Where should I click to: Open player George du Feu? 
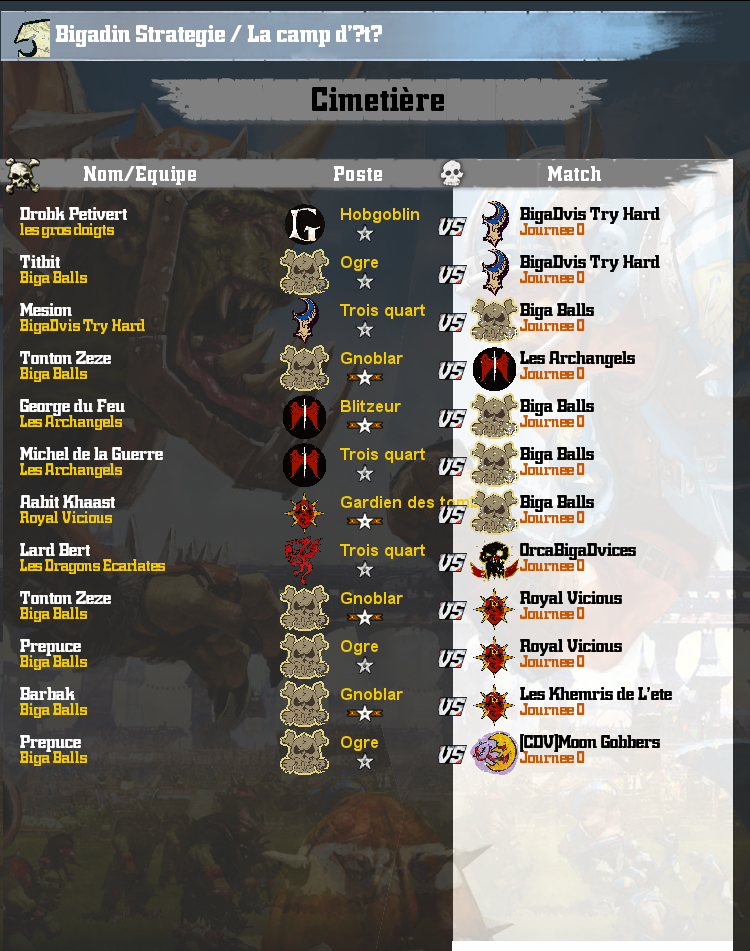[x=72, y=406]
